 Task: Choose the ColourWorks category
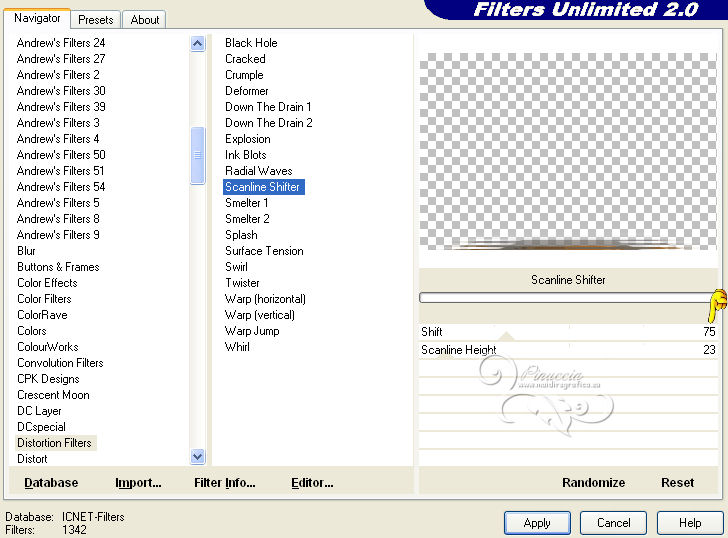click(x=48, y=347)
